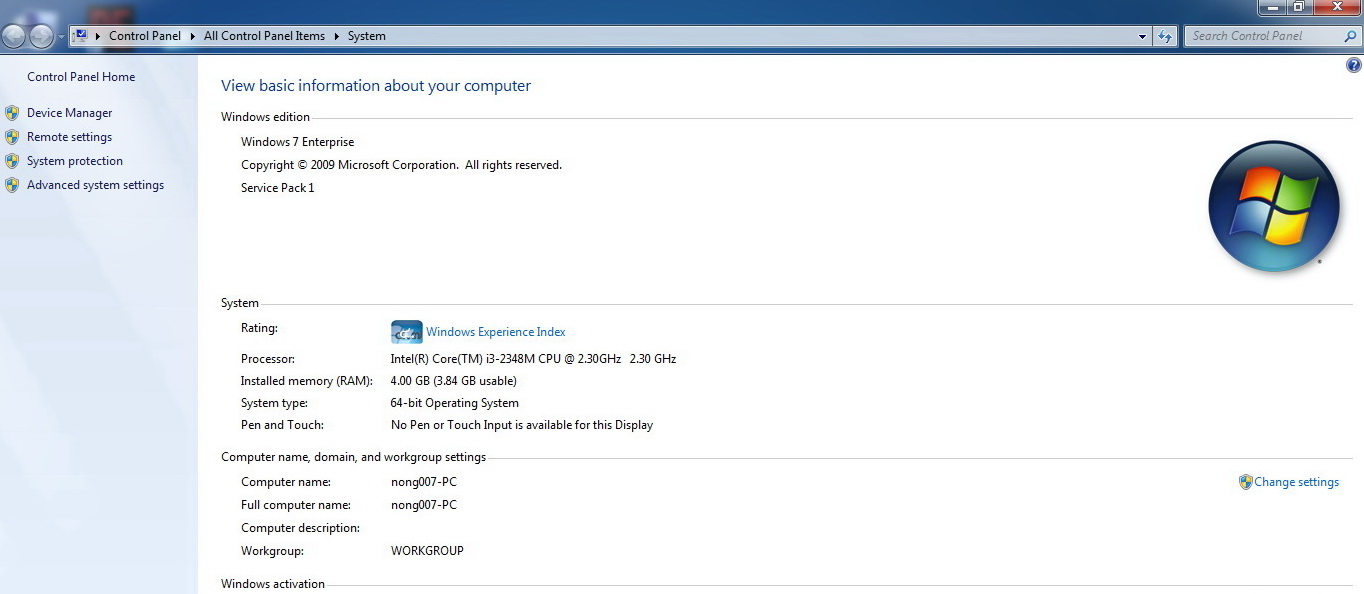Open Device Manager link
This screenshot has height=594, width=1364.
(69, 113)
